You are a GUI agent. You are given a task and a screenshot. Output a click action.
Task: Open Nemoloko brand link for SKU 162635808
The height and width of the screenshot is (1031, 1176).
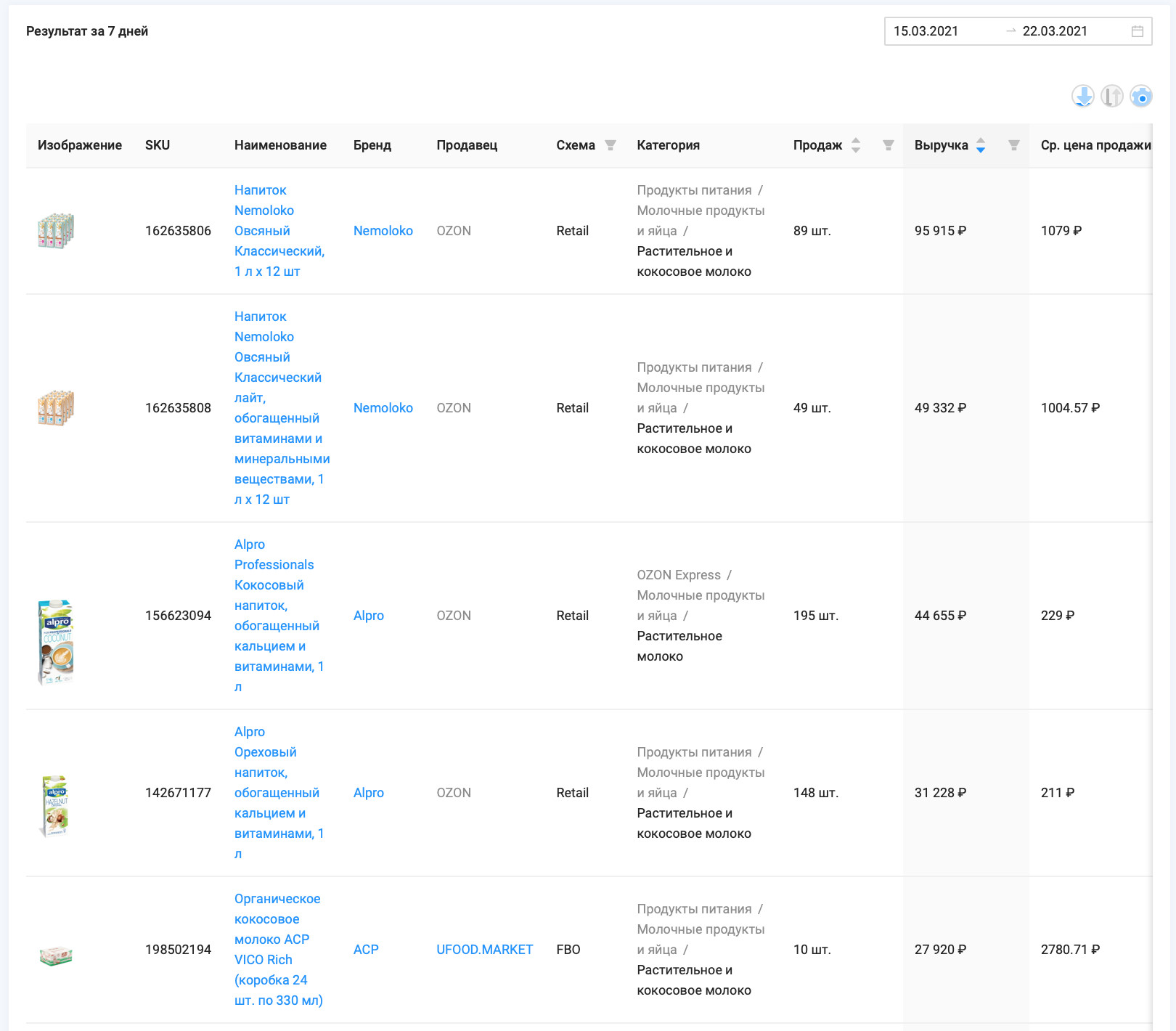pyautogui.click(x=383, y=408)
